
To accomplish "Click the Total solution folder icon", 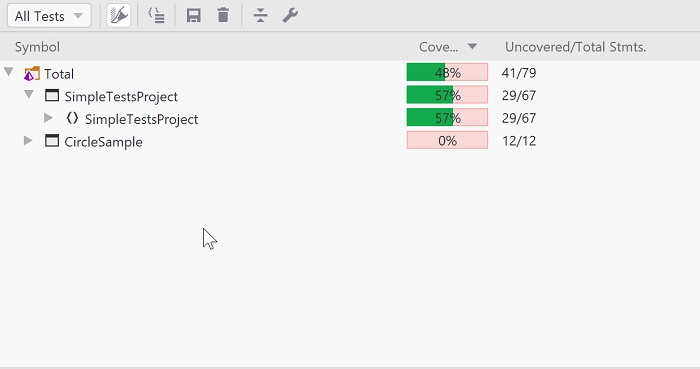I will [32, 74].
